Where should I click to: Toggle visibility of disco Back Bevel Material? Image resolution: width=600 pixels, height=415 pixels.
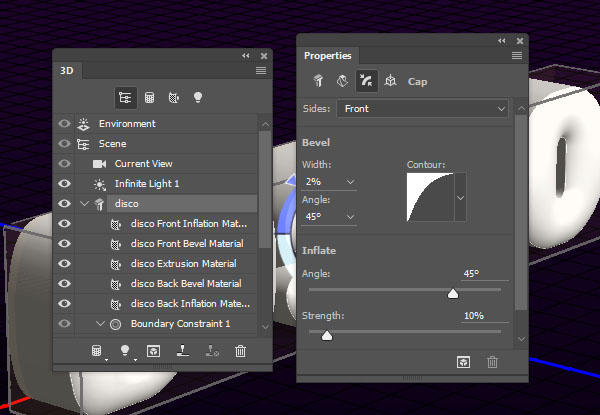coord(64,283)
